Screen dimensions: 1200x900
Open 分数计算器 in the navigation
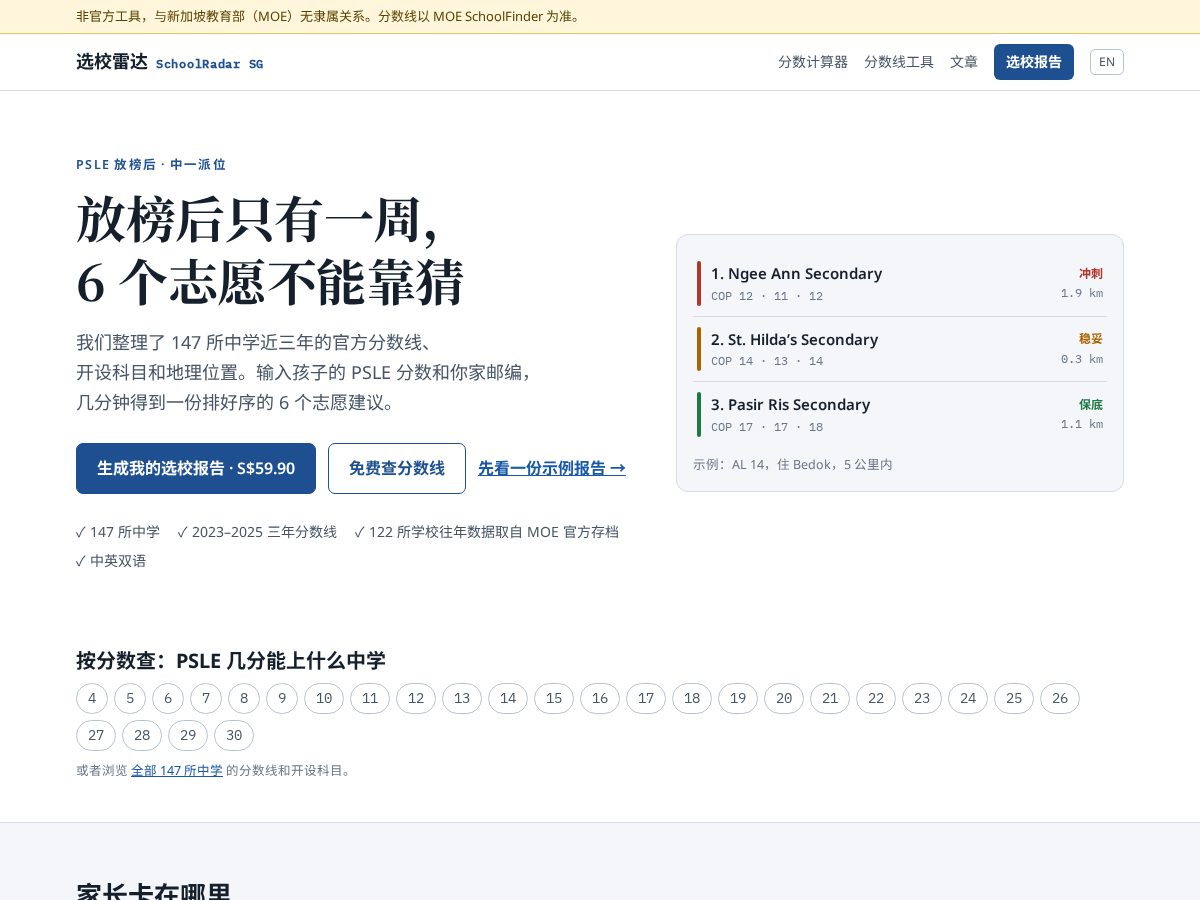pos(813,62)
